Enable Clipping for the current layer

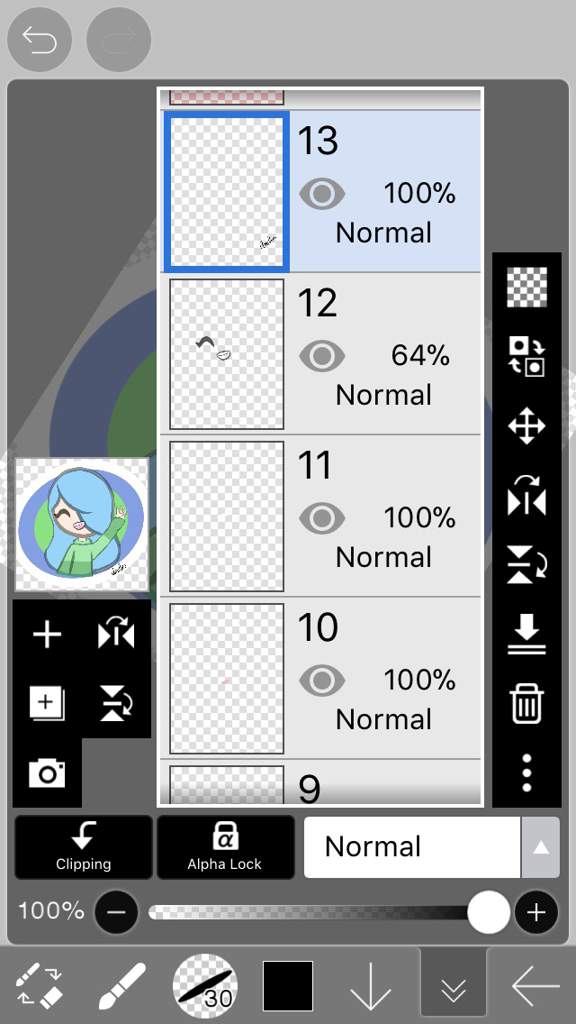(83, 847)
